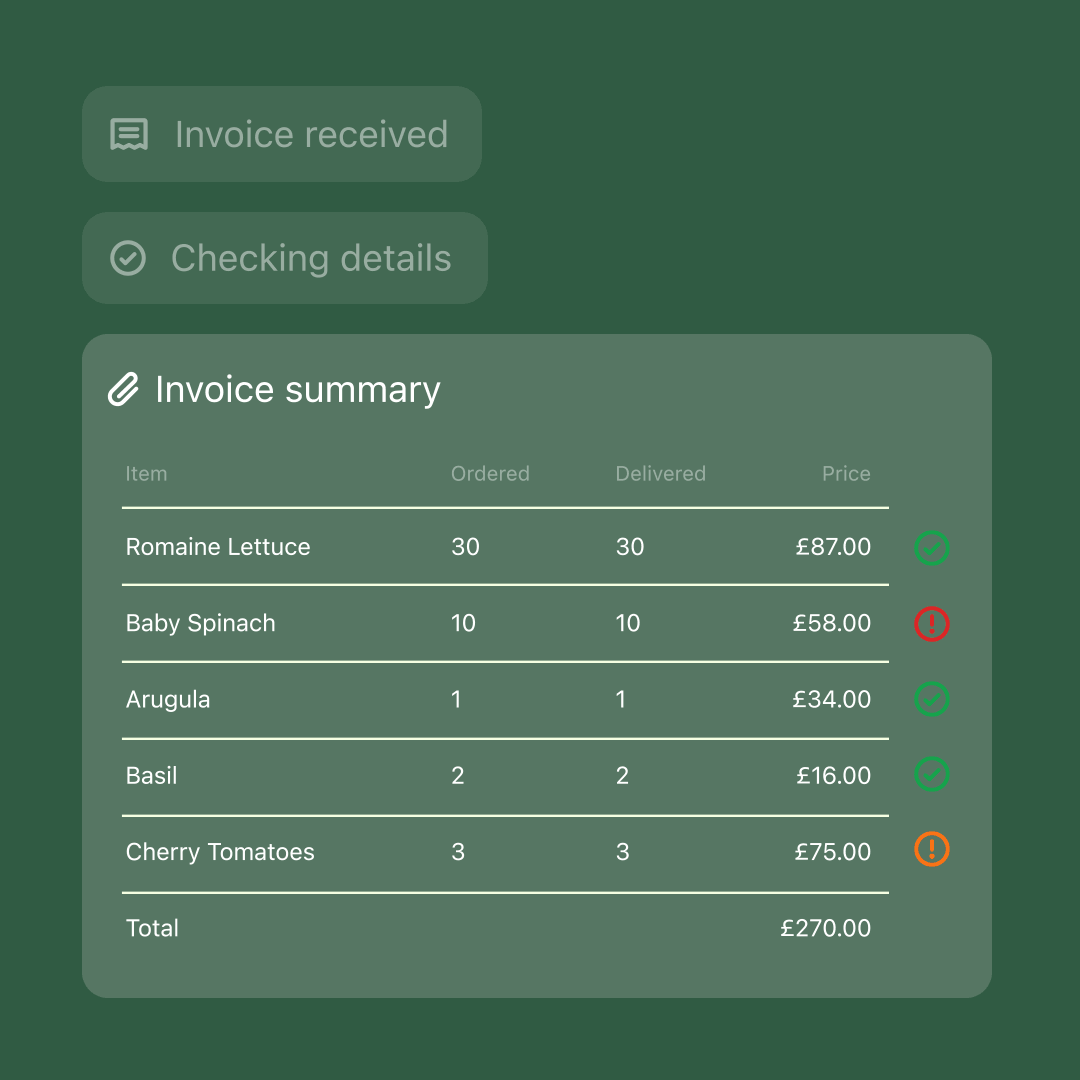
Task: Click the green check status for Basil
Action: [931, 774]
